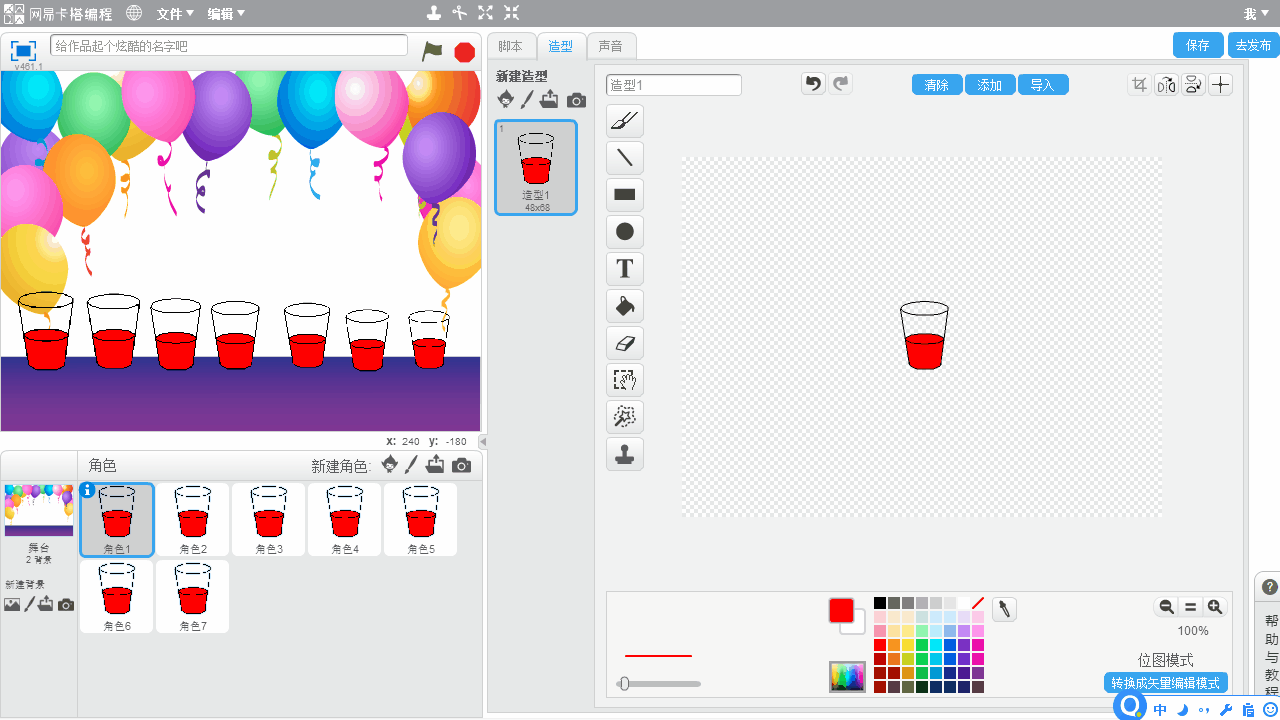Click the 清除 button
1280x720 pixels.
point(937,85)
